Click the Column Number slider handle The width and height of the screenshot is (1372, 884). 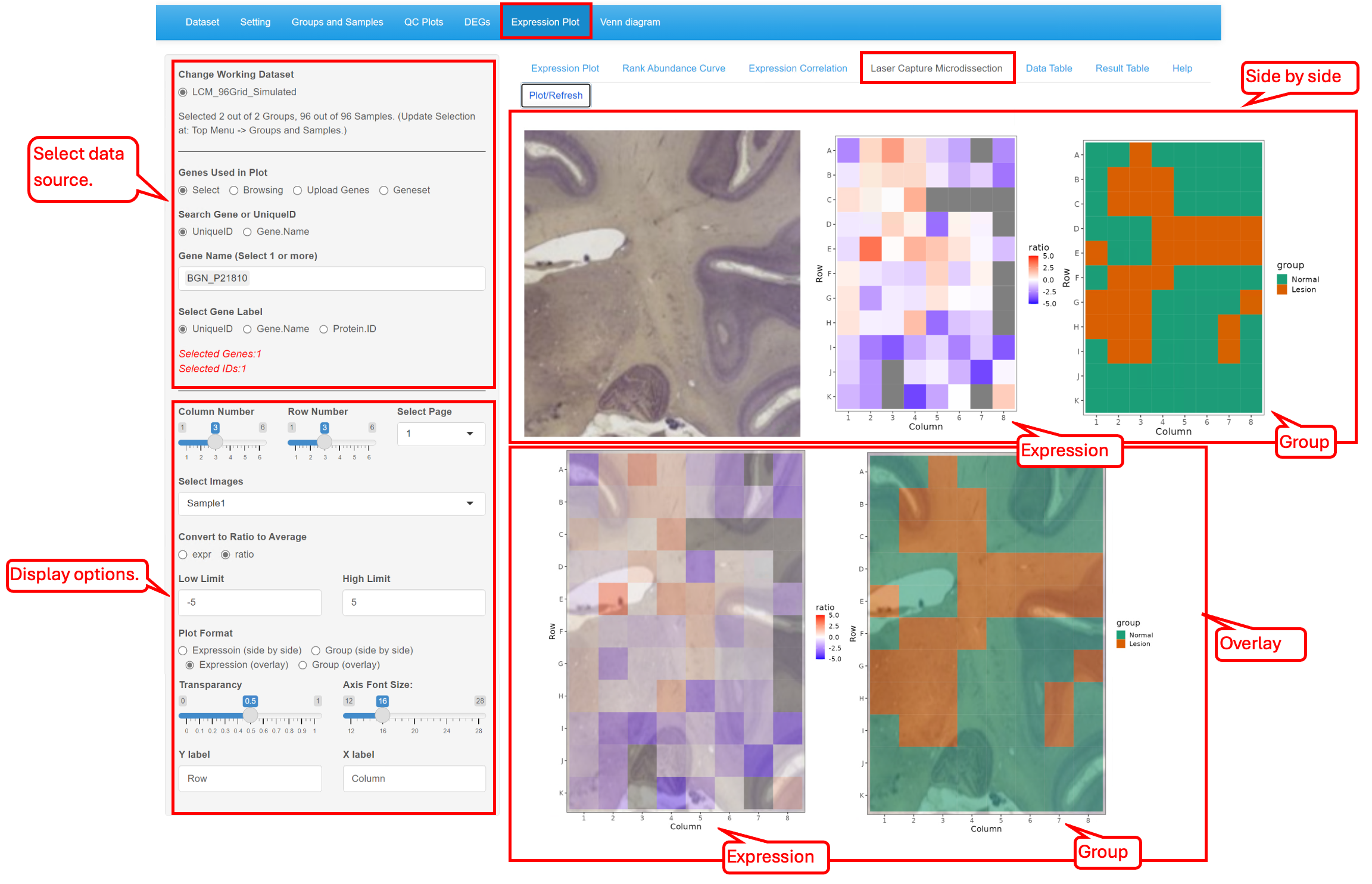tap(216, 442)
